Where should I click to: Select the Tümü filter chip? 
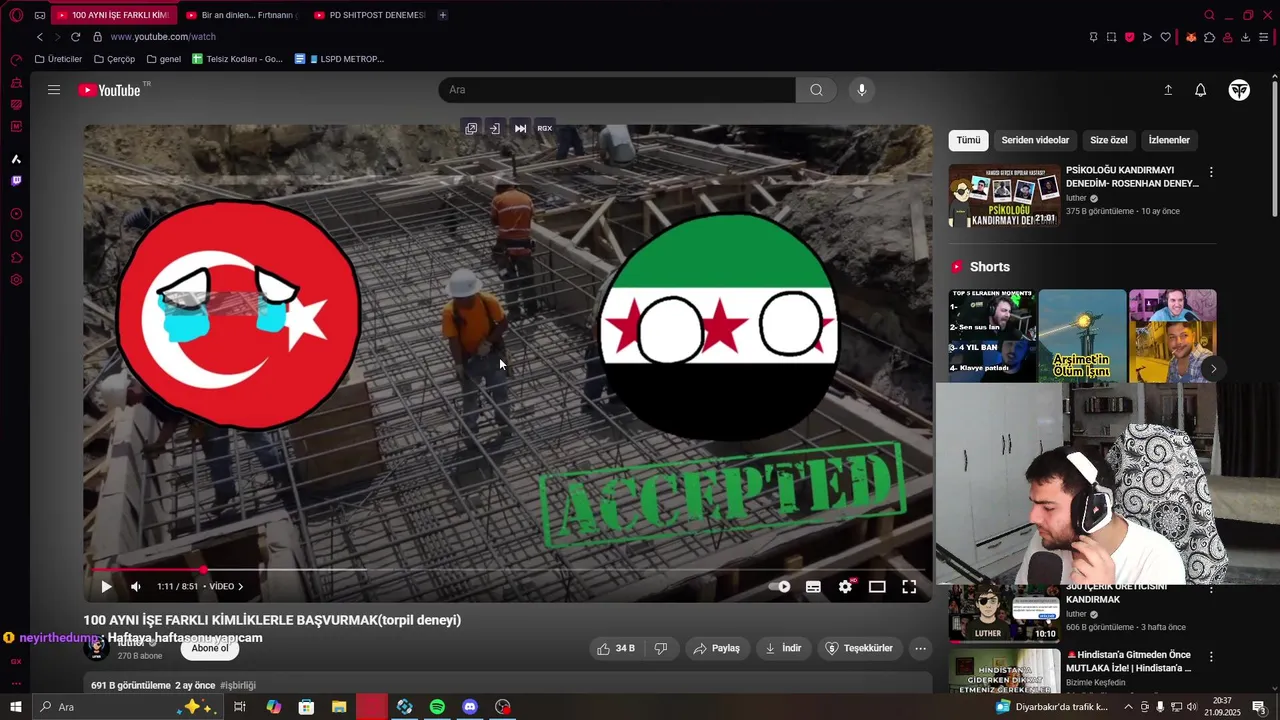point(968,140)
